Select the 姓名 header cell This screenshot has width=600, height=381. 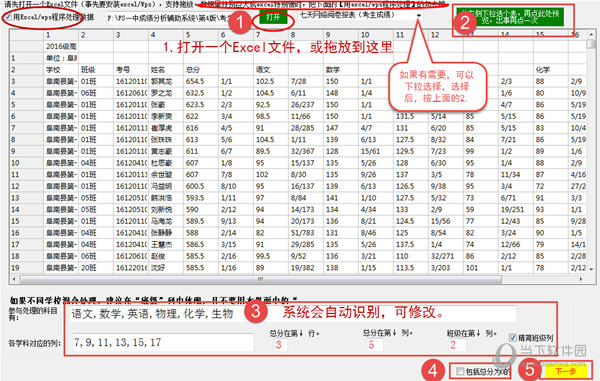pos(166,70)
